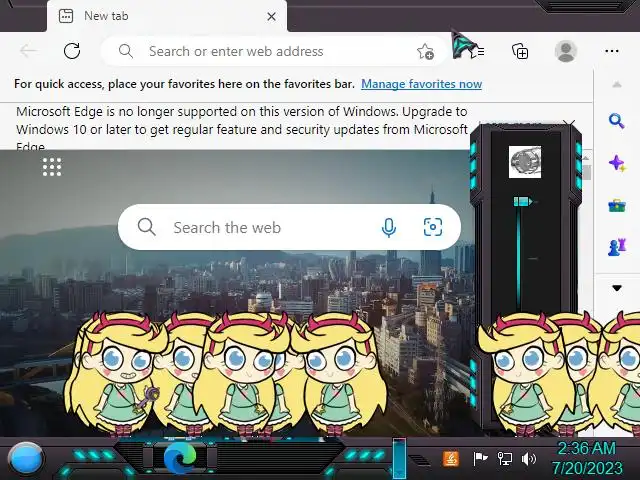Screen dimensions: 640x480
Task: Open the Collections icon in toolbar
Action: coord(520,51)
